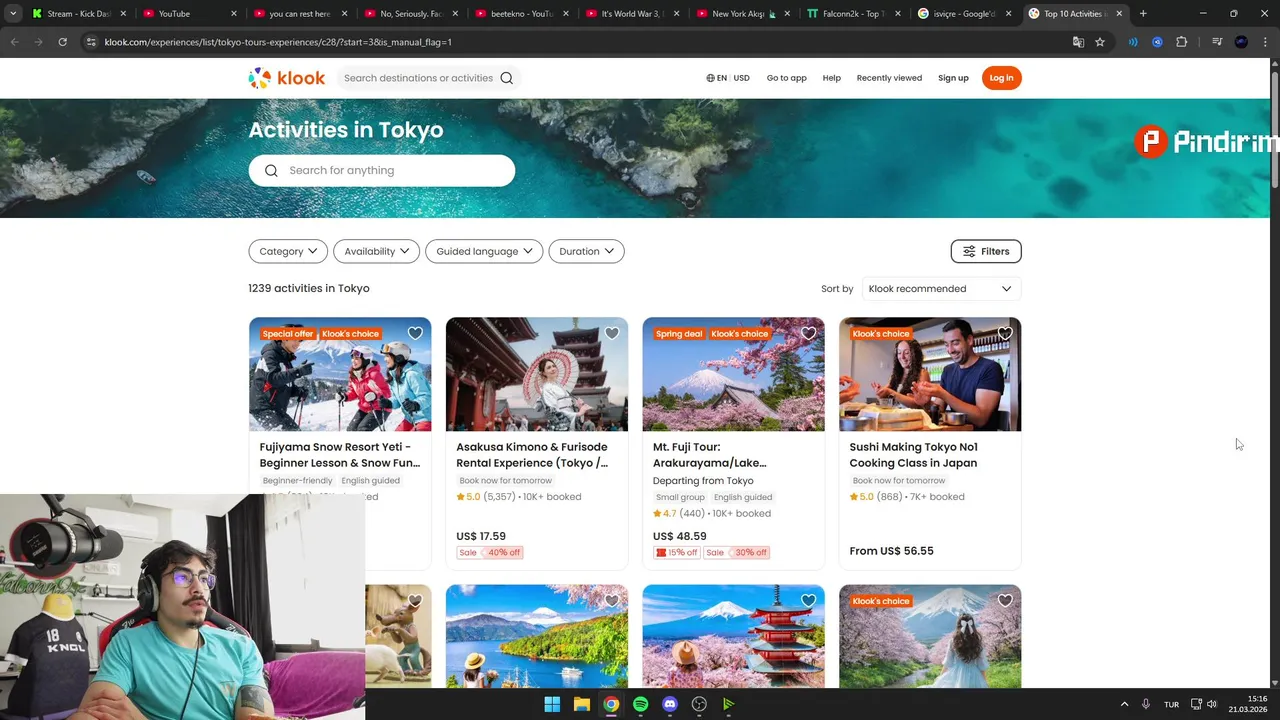Viewport: 1280px width, 720px height.
Task: Click the Chrome taskbar icon
Action: (611, 704)
